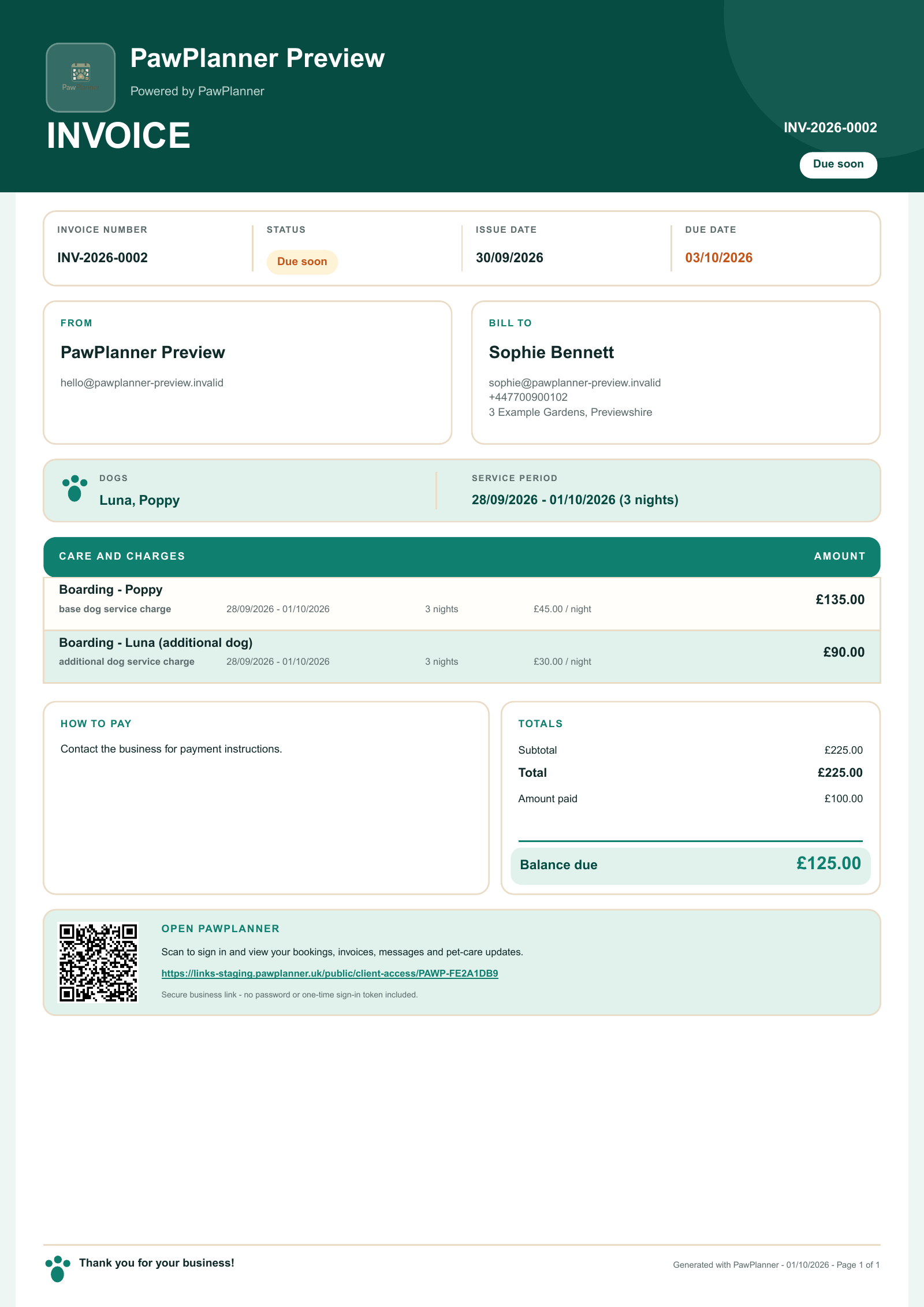This screenshot has width=924, height=1307.
Task: Select the service period 28/09/2026 - 01/10/2026
Action: pos(575,500)
